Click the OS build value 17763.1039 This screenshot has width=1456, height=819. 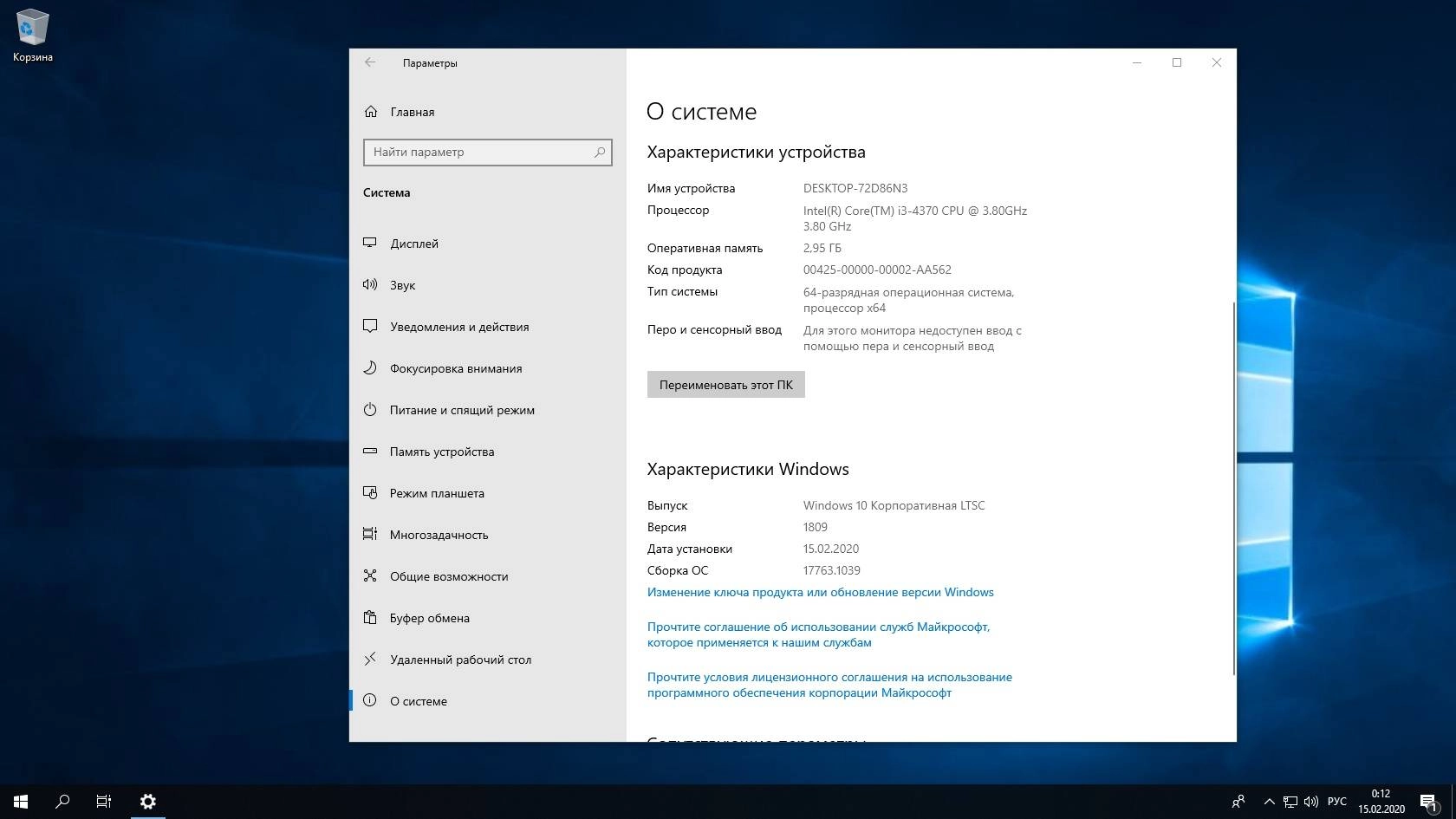point(832,570)
